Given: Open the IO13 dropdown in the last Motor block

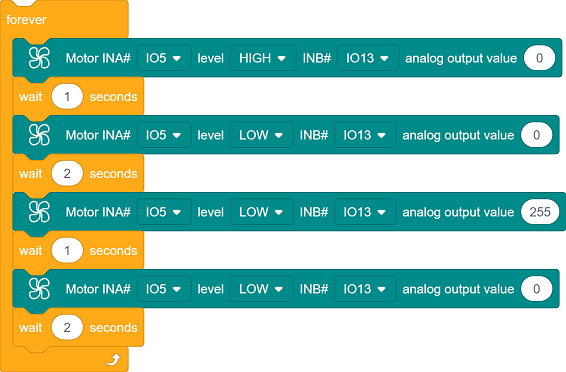Looking at the screenshot, I should [x=365, y=289].
